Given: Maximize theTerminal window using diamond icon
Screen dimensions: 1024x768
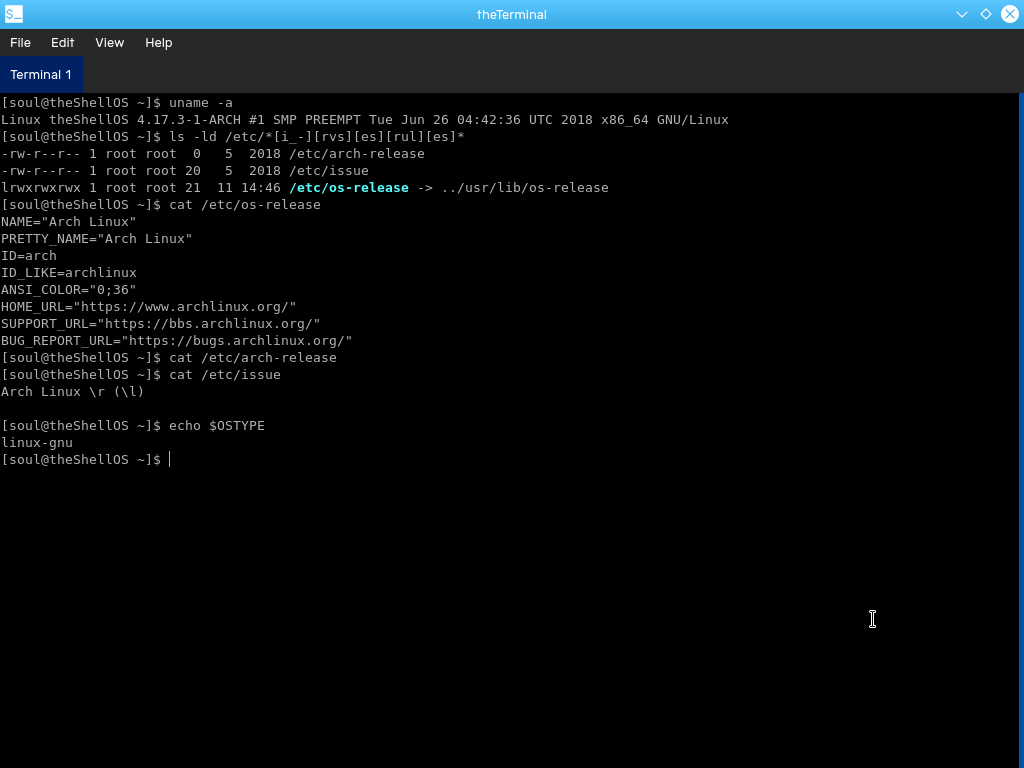Looking at the screenshot, I should [986, 14].
